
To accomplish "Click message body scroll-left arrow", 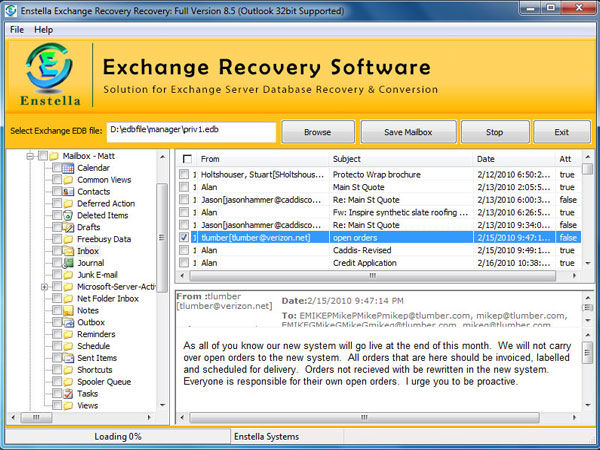I will pyautogui.click(x=182, y=417).
